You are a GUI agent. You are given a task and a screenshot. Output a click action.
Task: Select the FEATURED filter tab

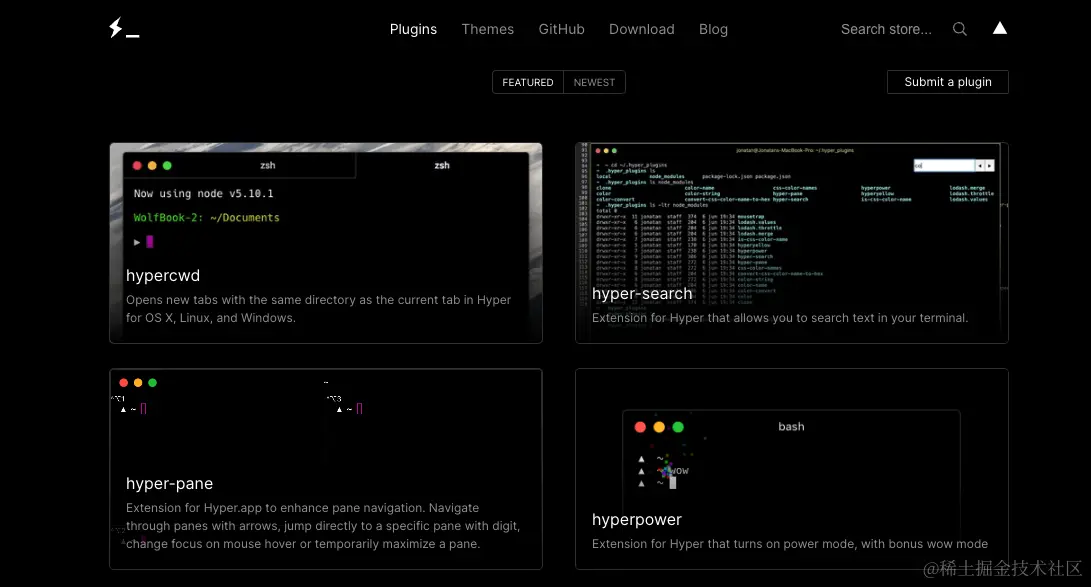point(528,82)
